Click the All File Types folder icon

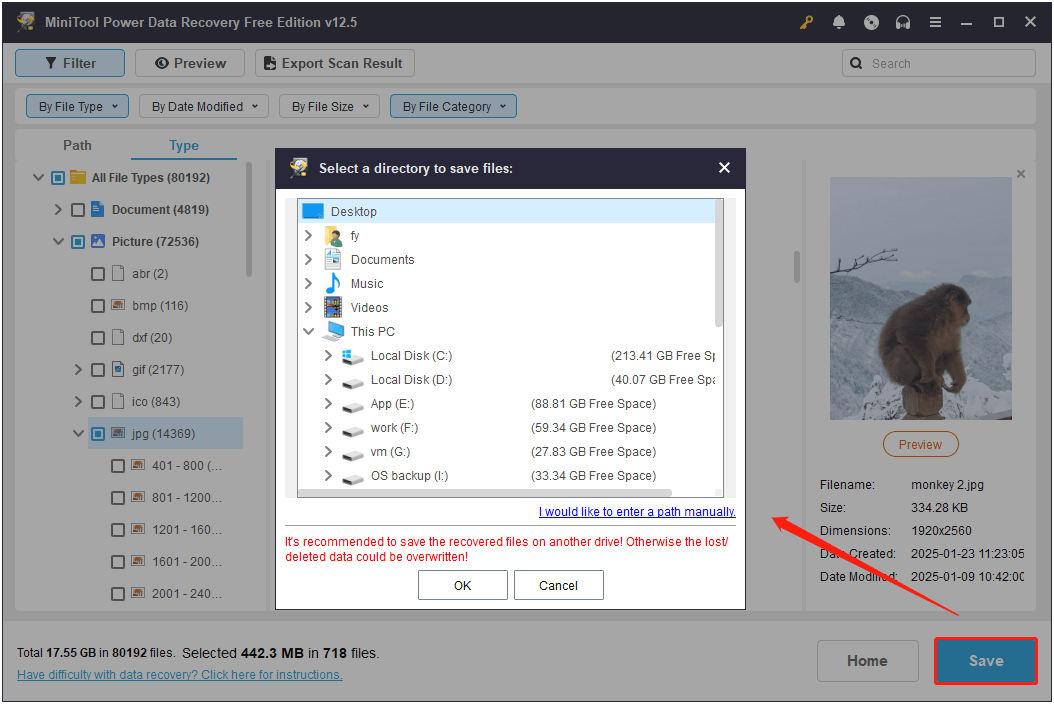78,177
